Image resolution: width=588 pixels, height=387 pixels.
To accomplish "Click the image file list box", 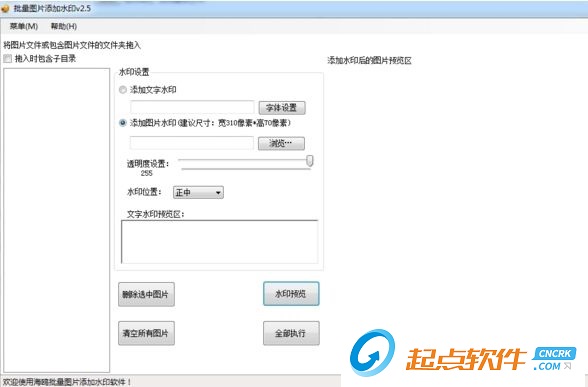I will pos(57,220).
